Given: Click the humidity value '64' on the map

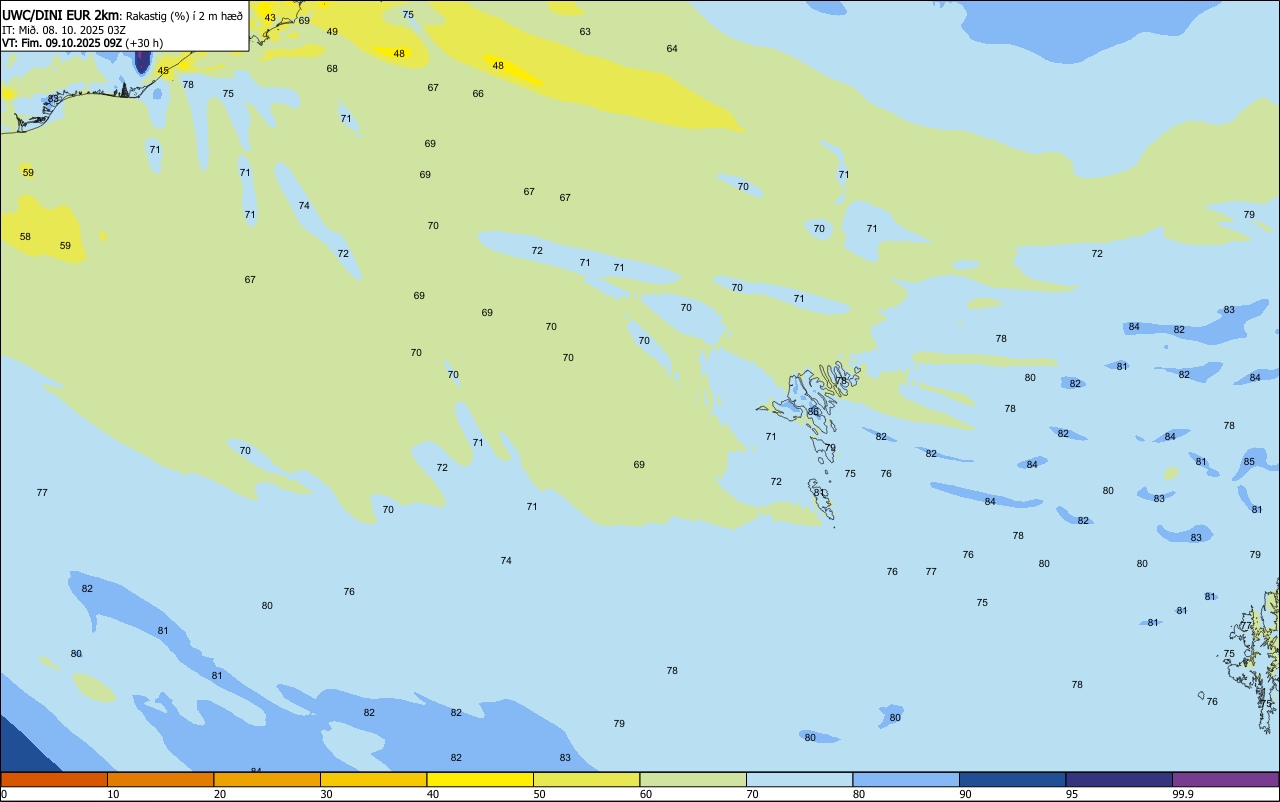Looking at the screenshot, I should pos(672,49).
